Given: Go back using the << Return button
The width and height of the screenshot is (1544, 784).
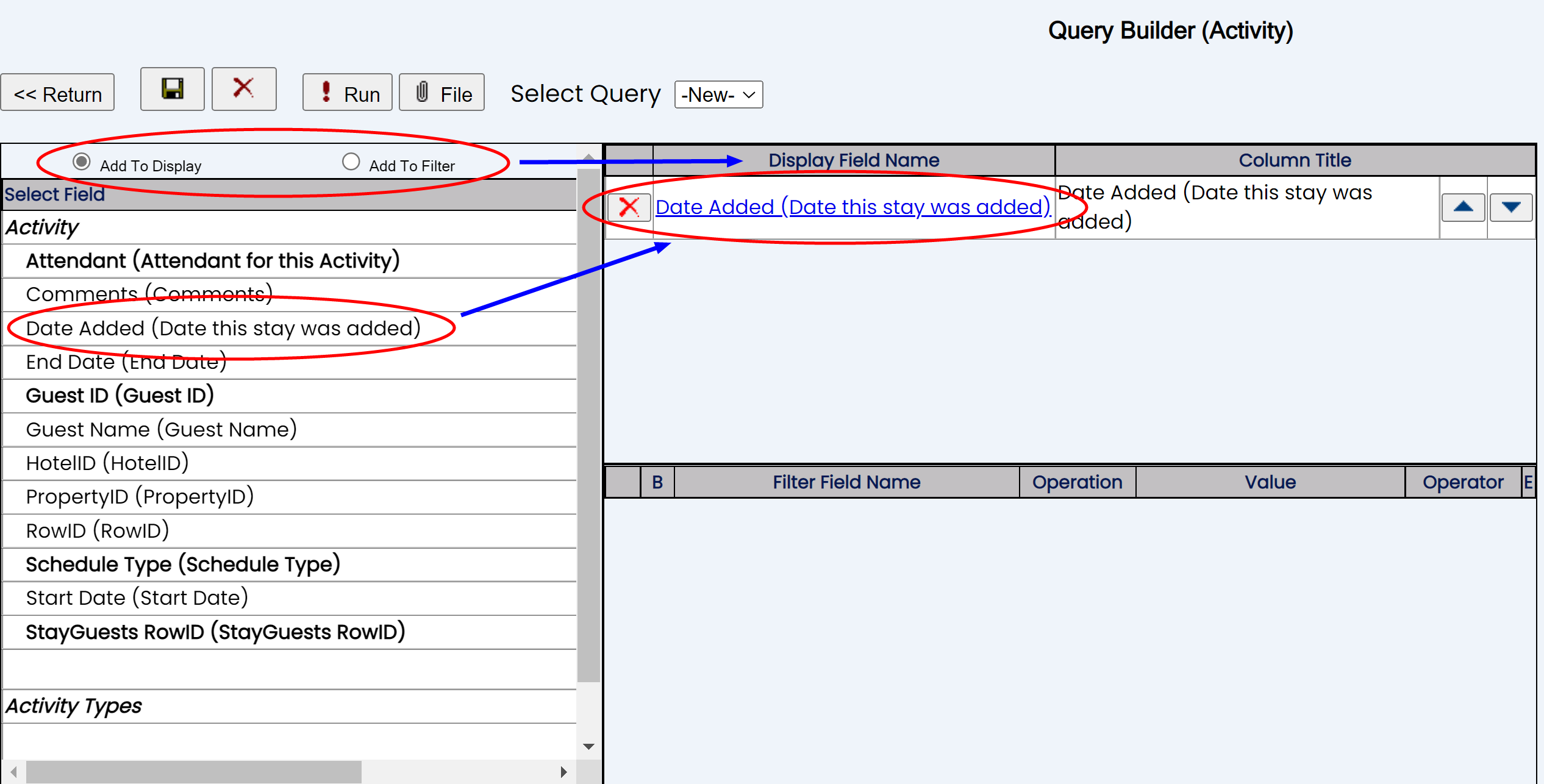Looking at the screenshot, I should (x=57, y=93).
